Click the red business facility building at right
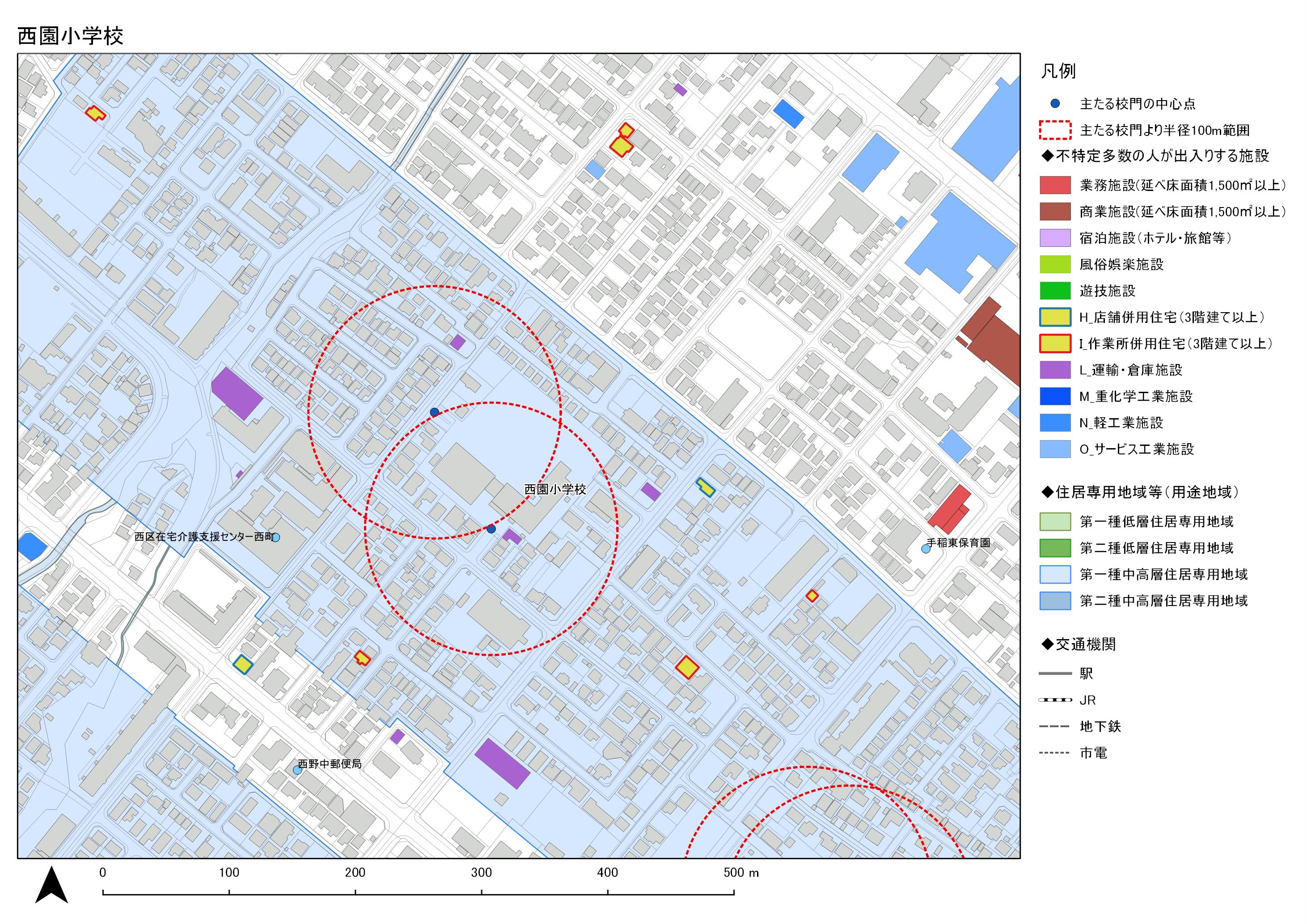This screenshot has height=924, width=1307. pyautogui.click(x=950, y=510)
